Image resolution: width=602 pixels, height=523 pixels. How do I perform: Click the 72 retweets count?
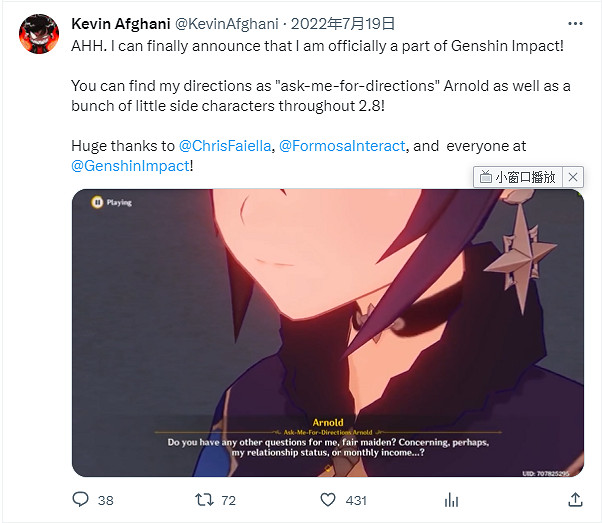pos(228,500)
